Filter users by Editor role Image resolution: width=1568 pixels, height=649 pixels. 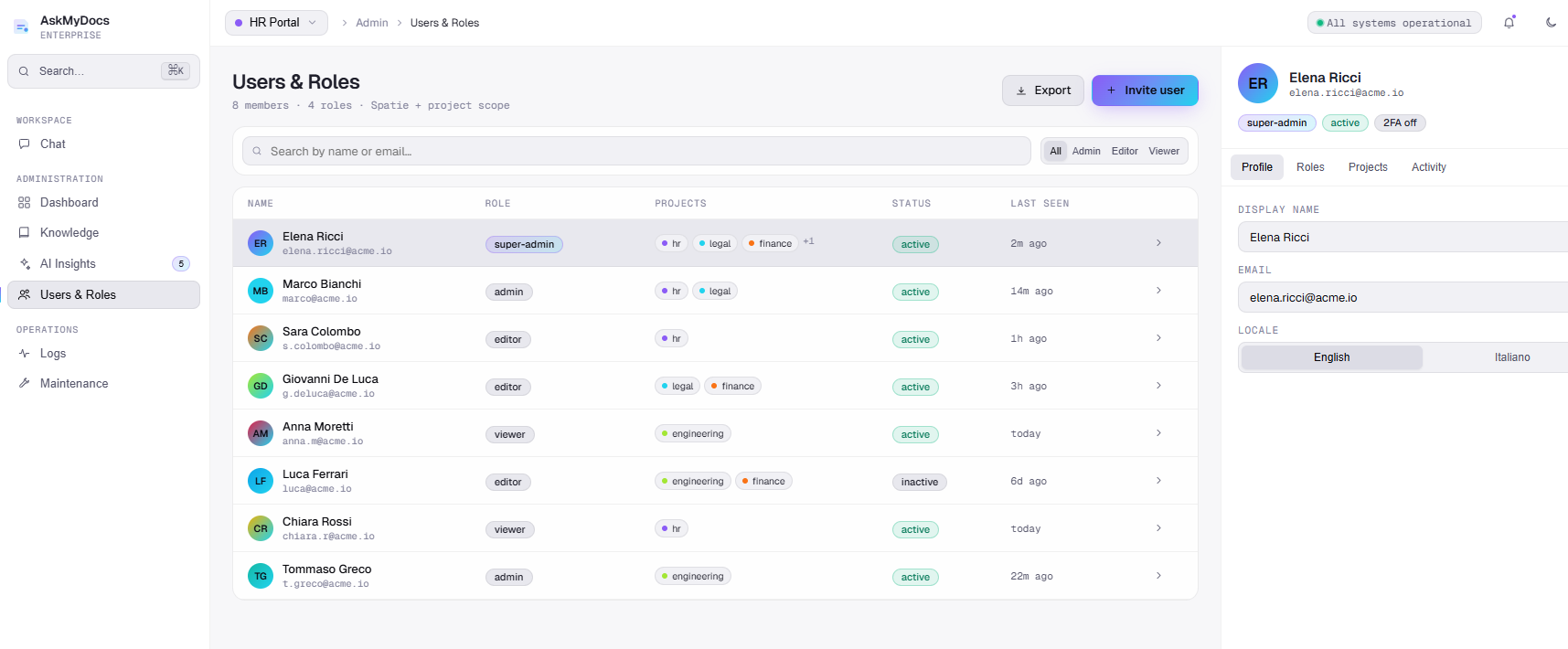(1125, 151)
